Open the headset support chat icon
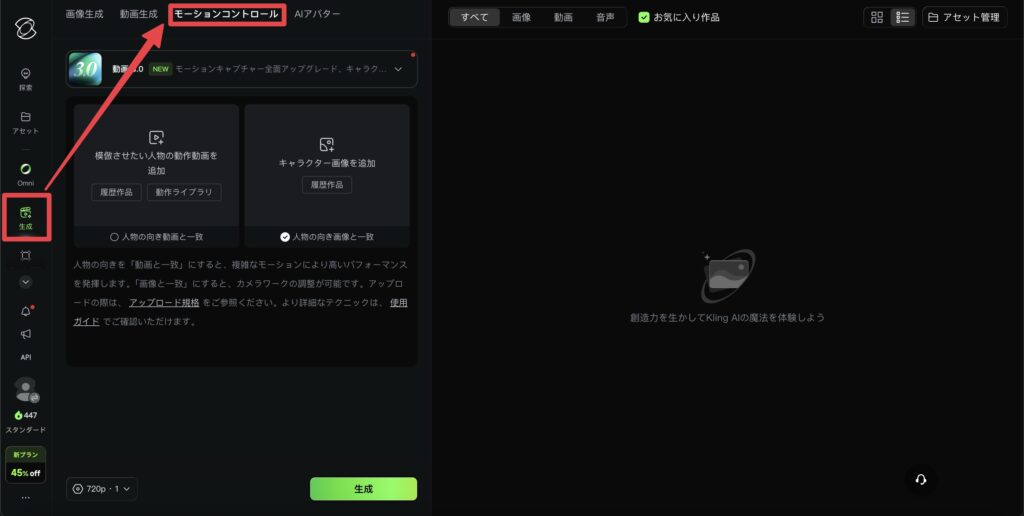 [x=921, y=480]
